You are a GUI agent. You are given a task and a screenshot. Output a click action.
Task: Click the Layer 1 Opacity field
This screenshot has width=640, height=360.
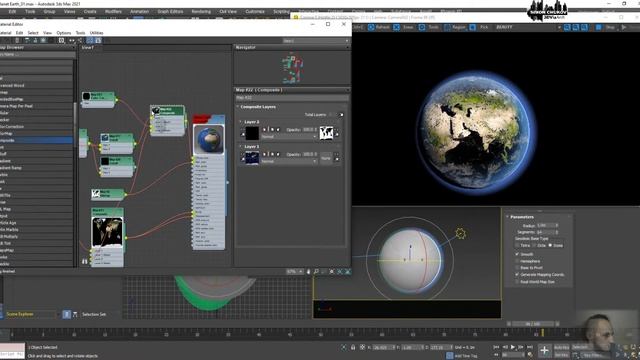click(309, 154)
